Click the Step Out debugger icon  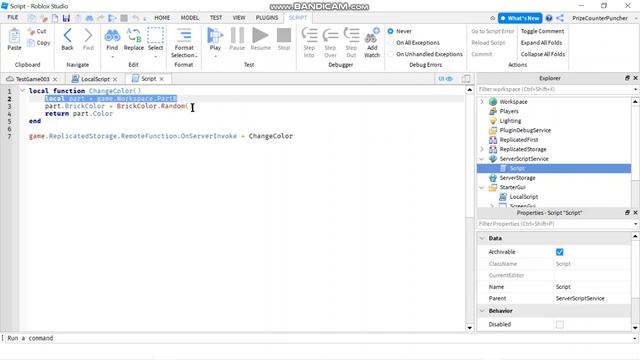click(x=351, y=36)
